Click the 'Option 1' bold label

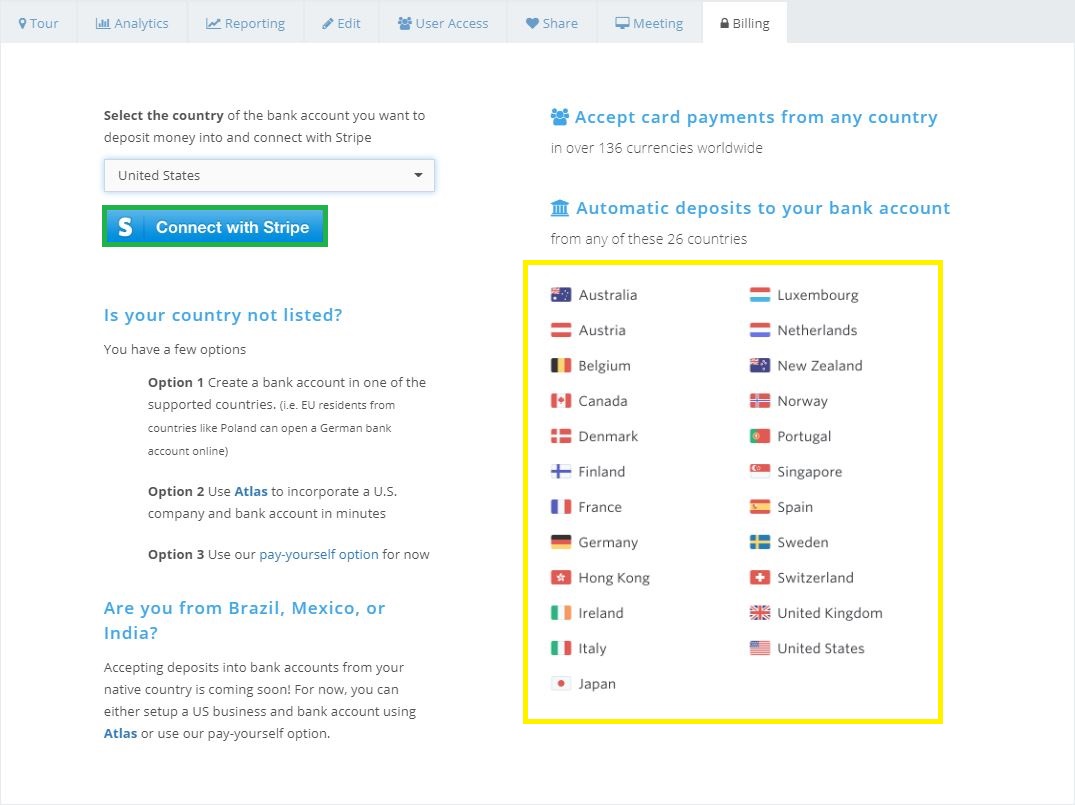(x=176, y=383)
